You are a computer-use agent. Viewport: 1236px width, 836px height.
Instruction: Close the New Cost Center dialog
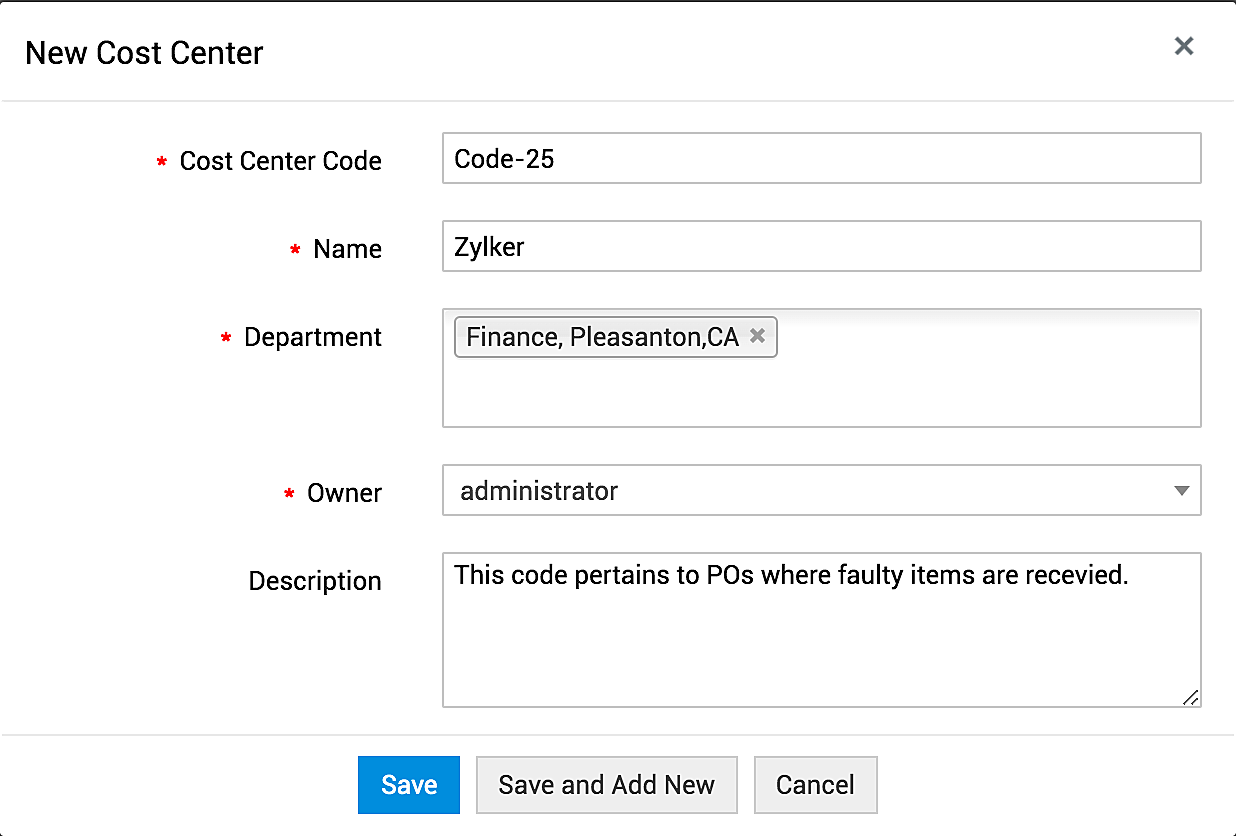[1184, 46]
